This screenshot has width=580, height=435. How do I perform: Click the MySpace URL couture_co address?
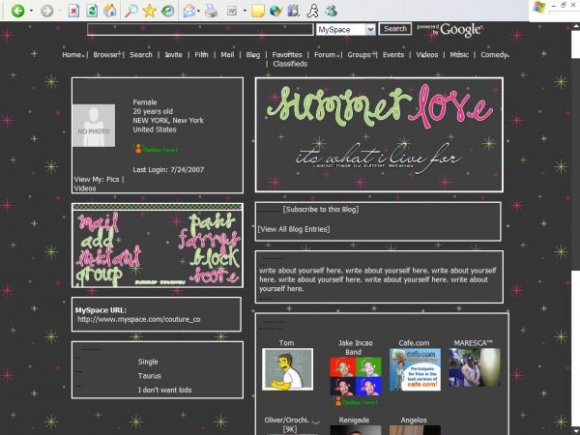[139, 319]
